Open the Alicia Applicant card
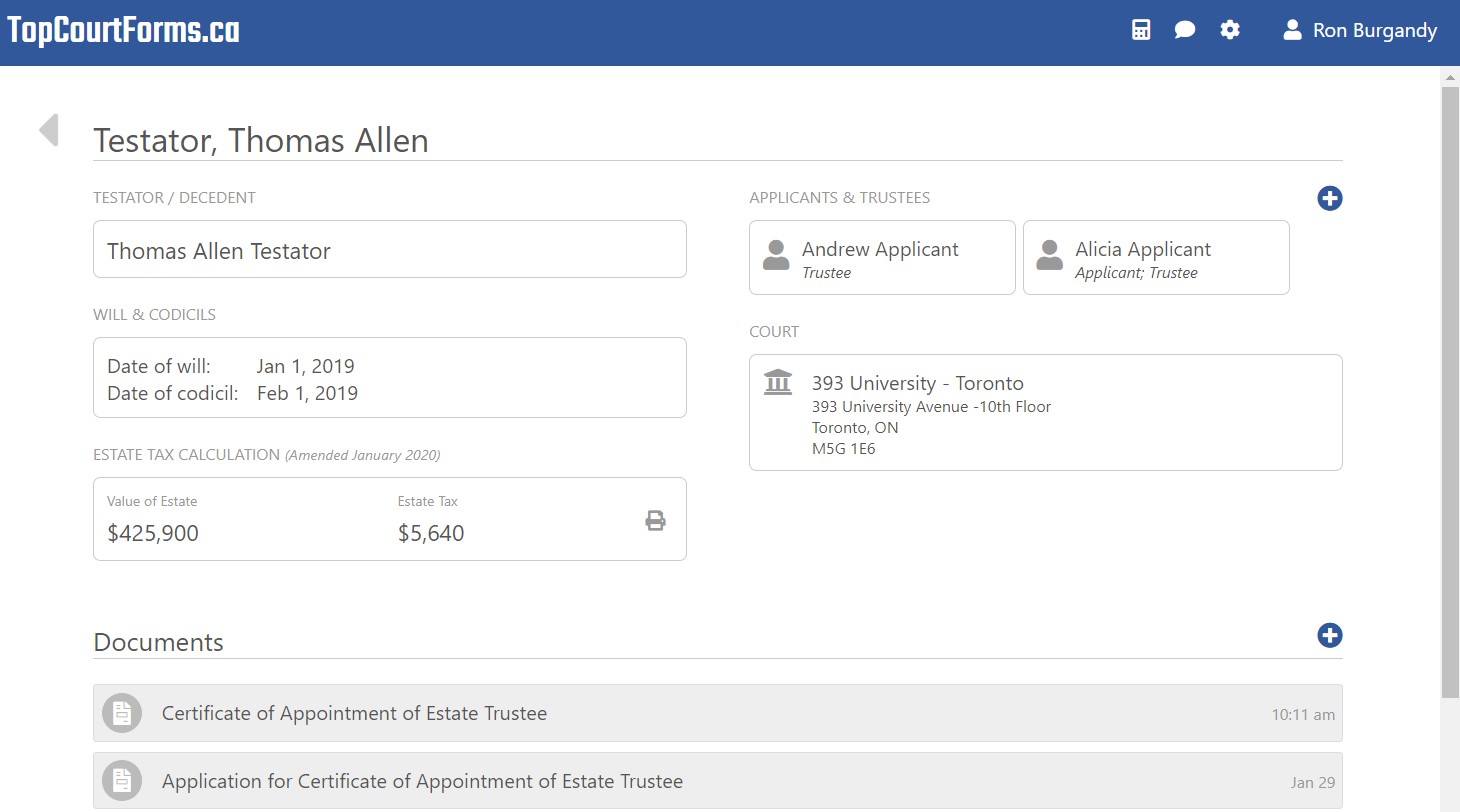The height and width of the screenshot is (812, 1460). (1156, 258)
